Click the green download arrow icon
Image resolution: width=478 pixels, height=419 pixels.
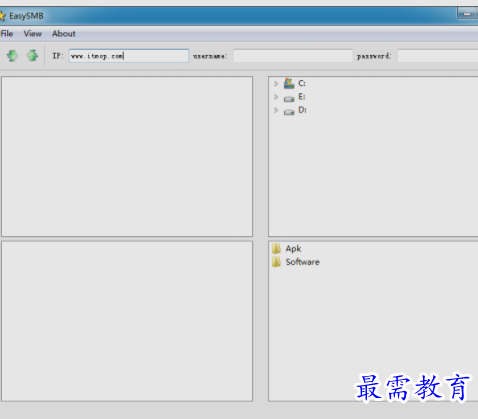tap(12, 56)
